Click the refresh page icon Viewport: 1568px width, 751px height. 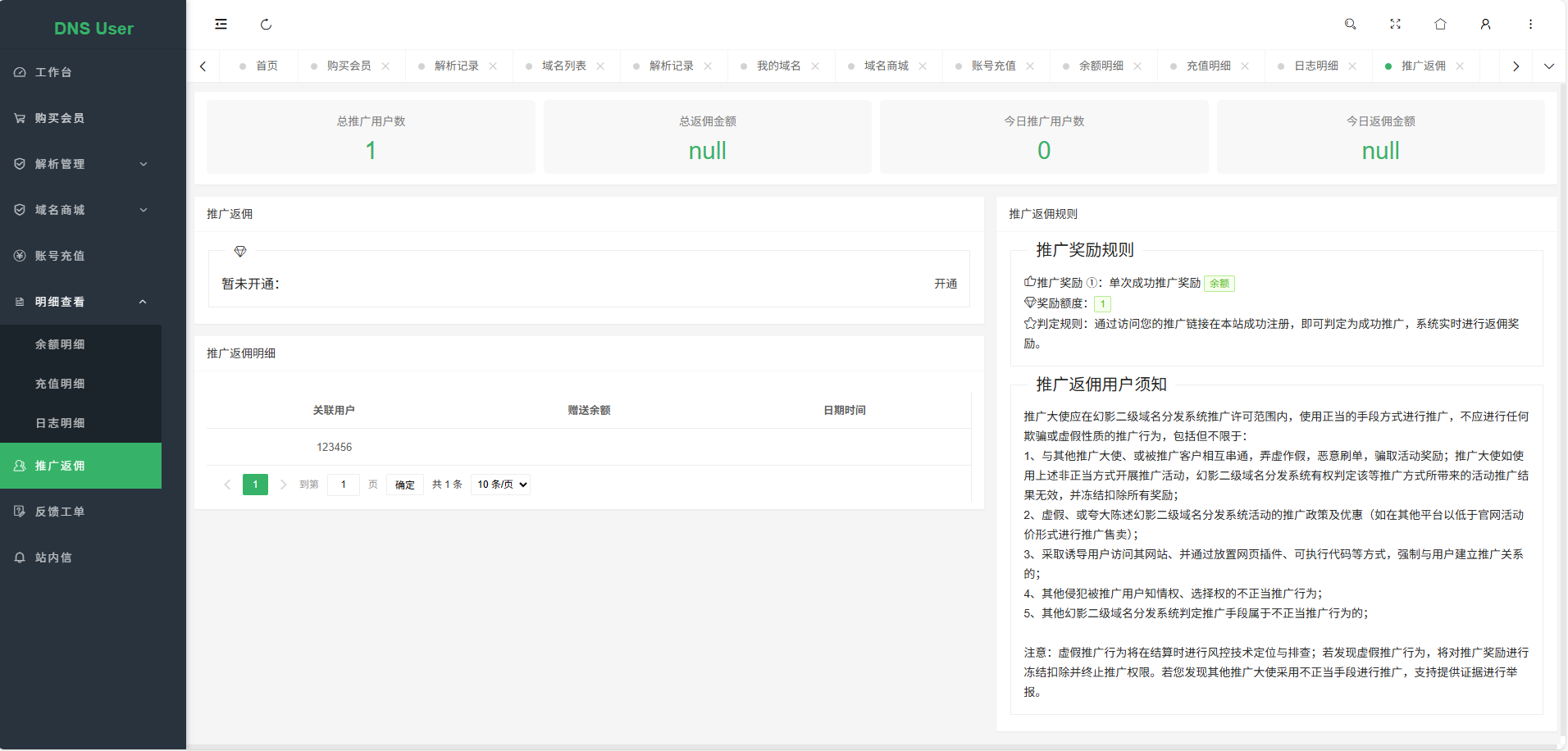point(266,25)
